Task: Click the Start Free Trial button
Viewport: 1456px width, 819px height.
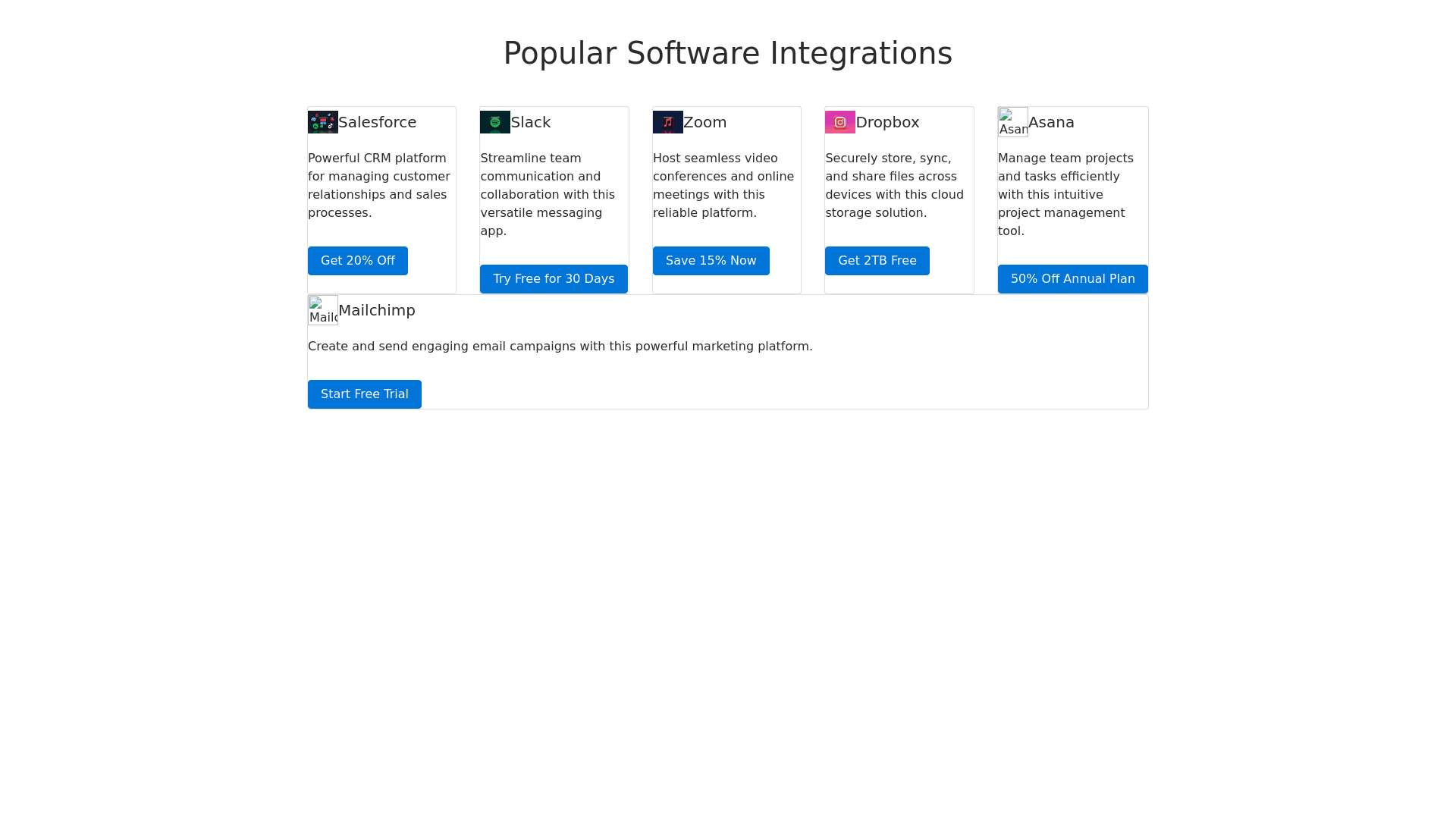Action: (x=364, y=394)
